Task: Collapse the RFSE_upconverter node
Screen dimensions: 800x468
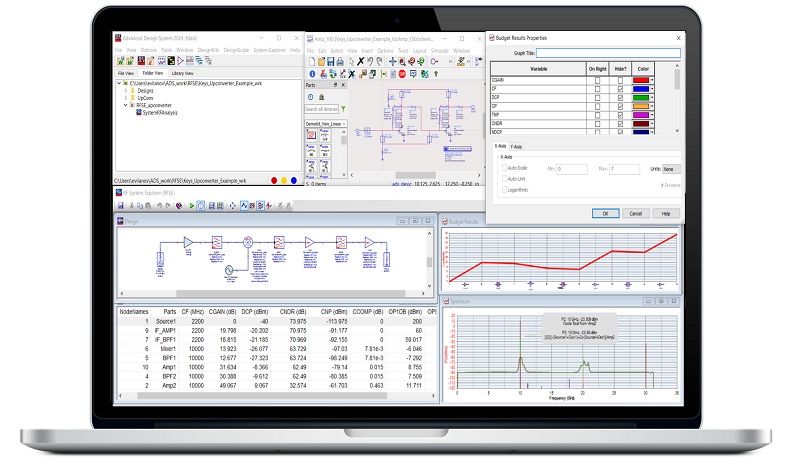Action: (x=126, y=105)
